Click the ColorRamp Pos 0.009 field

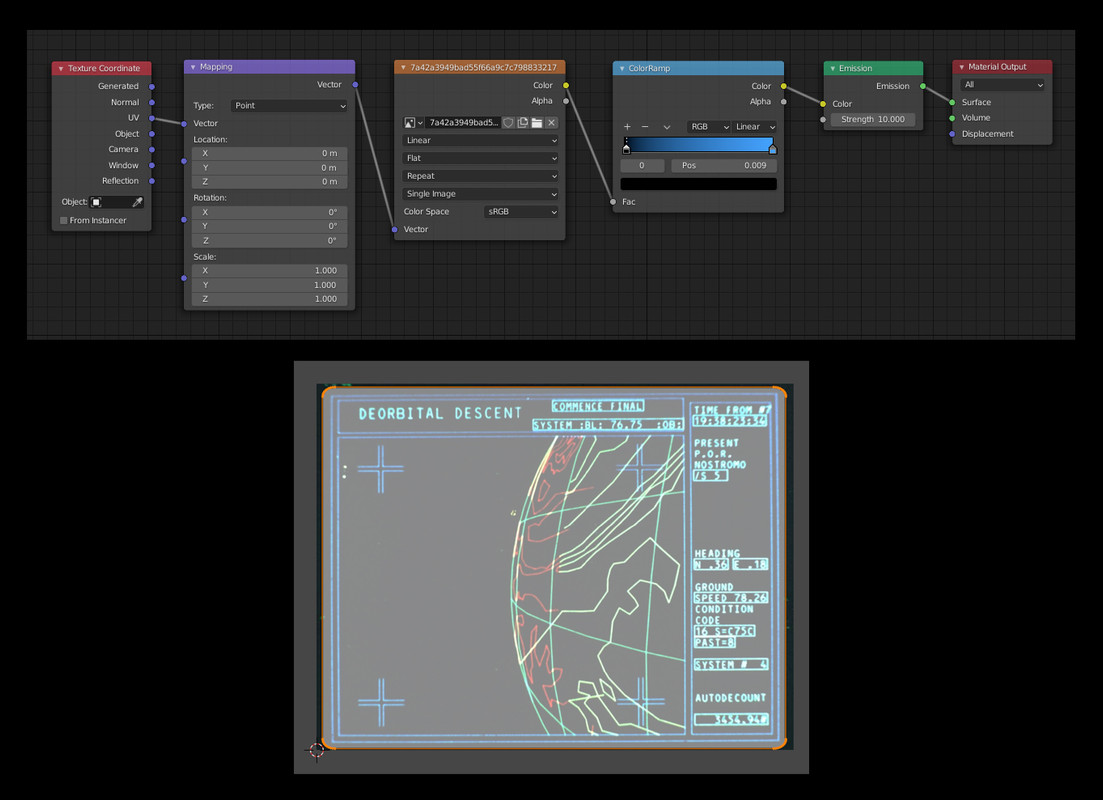click(x=724, y=166)
